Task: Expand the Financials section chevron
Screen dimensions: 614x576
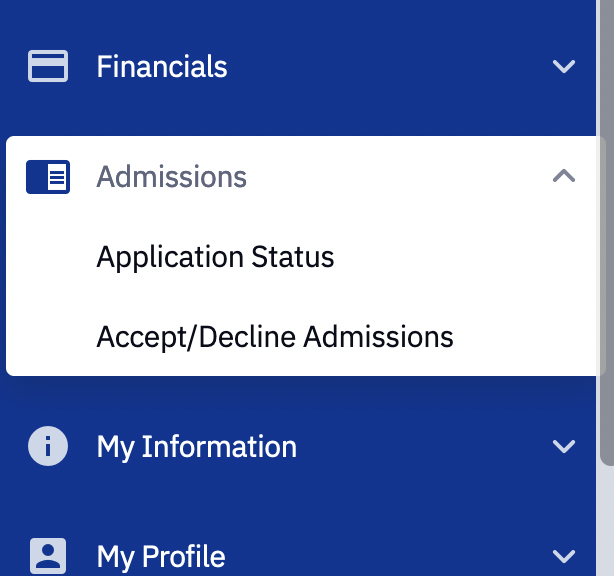Action: (x=564, y=67)
